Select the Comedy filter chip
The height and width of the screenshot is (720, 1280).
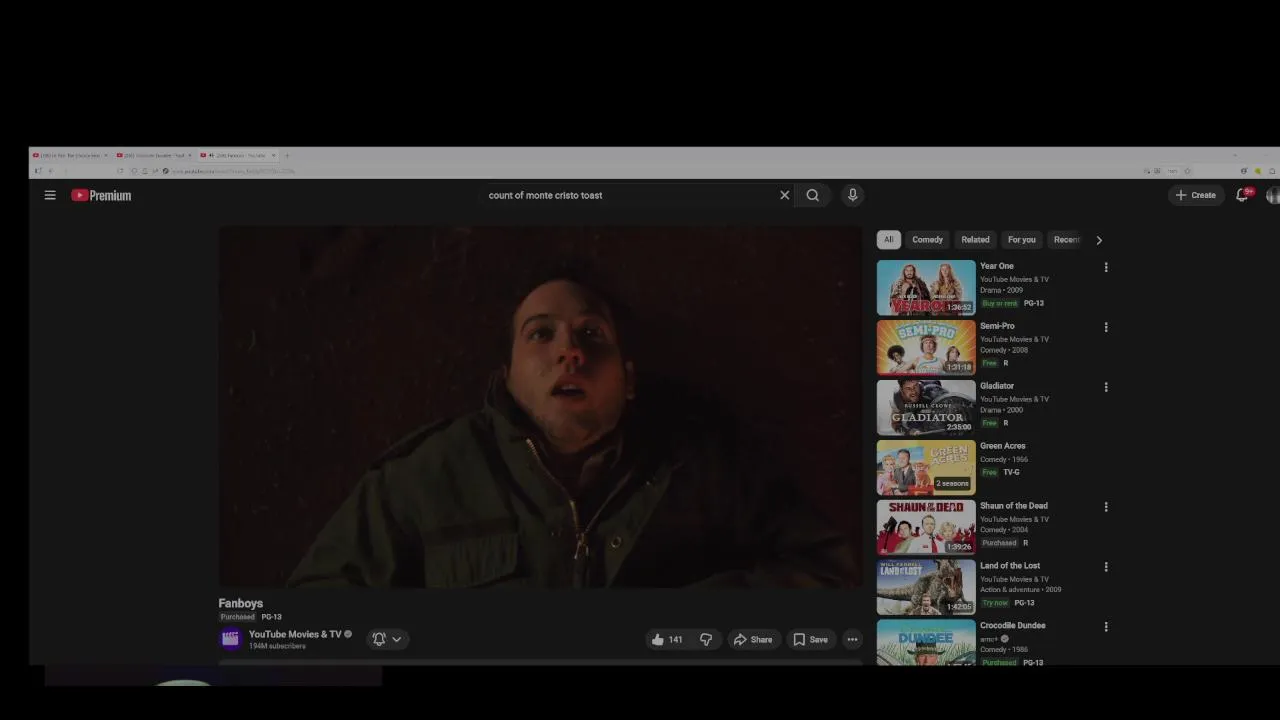[x=927, y=240]
